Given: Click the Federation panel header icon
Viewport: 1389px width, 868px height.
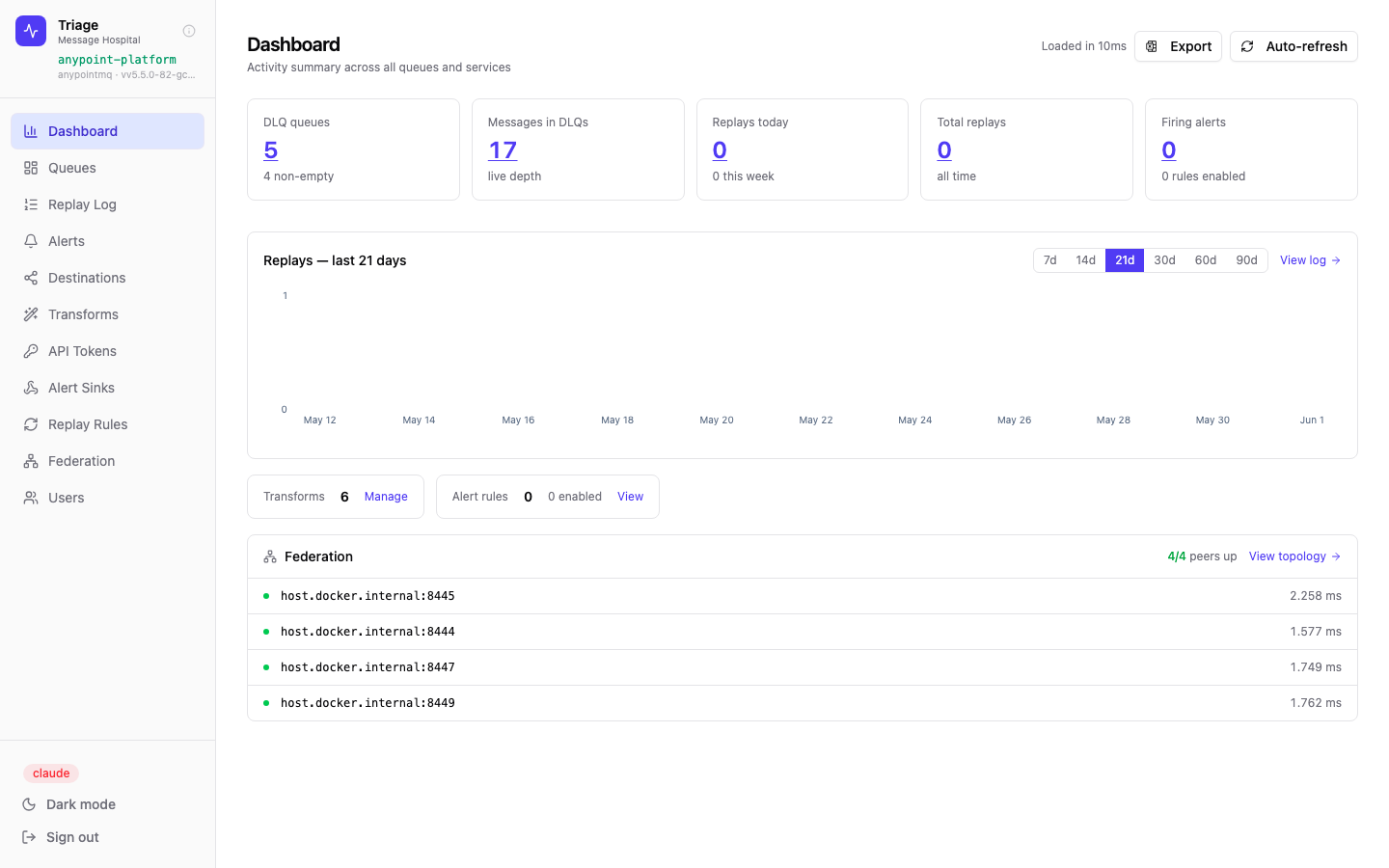Looking at the screenshot, I should [x=270, y=556].
